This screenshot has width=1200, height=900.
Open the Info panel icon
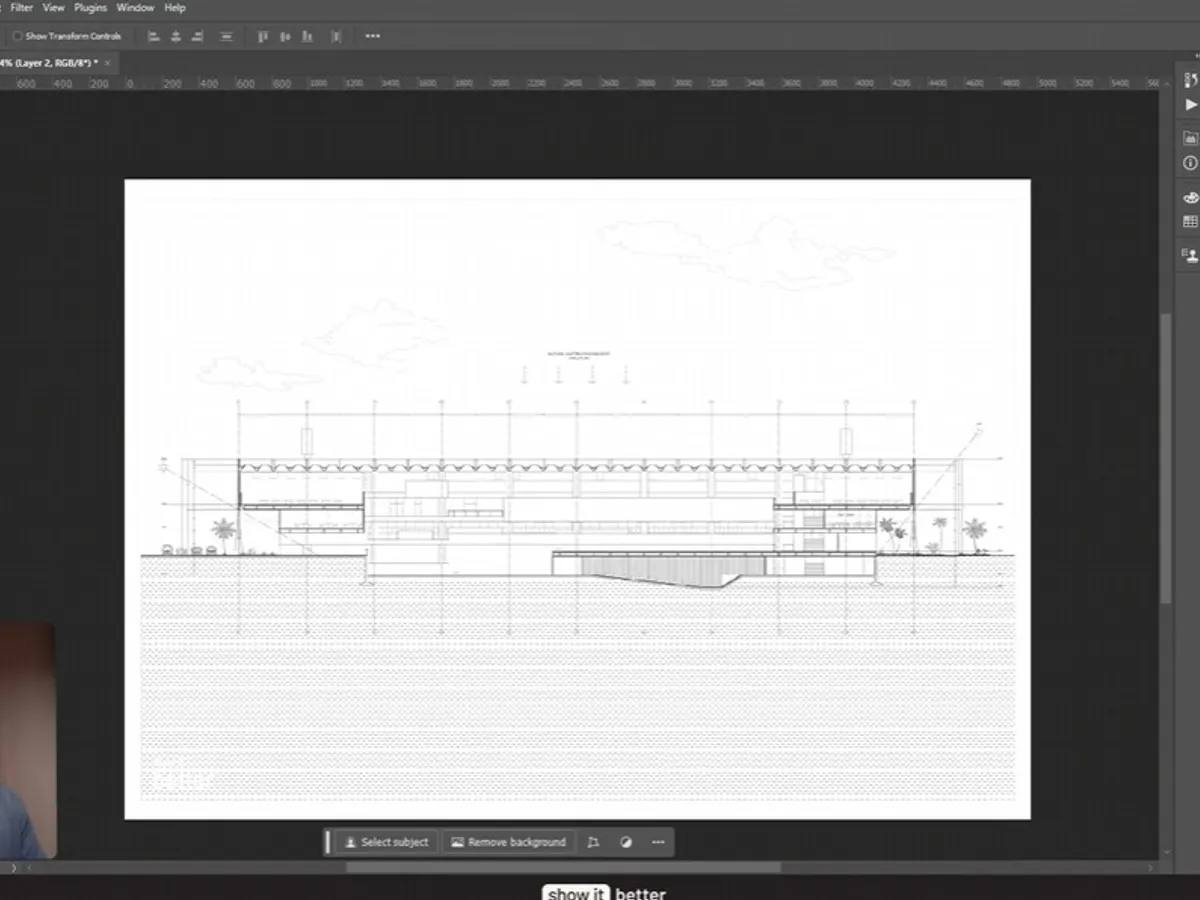(x=1190, y=163)
